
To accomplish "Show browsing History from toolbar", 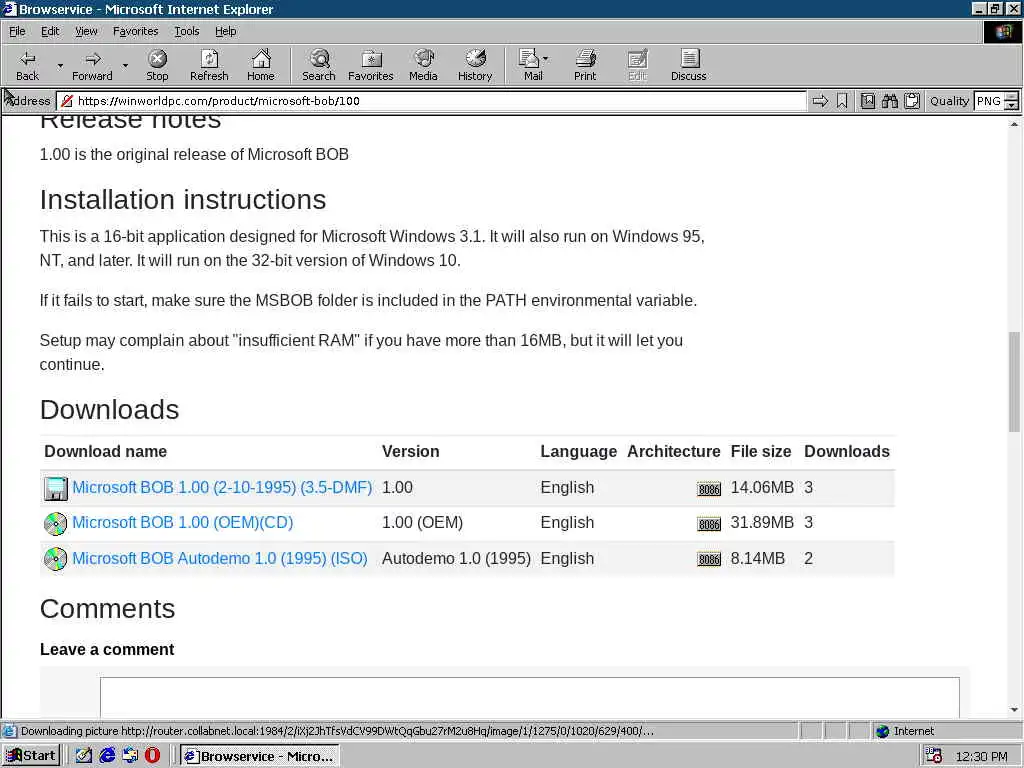I will [x=475, y=65].
